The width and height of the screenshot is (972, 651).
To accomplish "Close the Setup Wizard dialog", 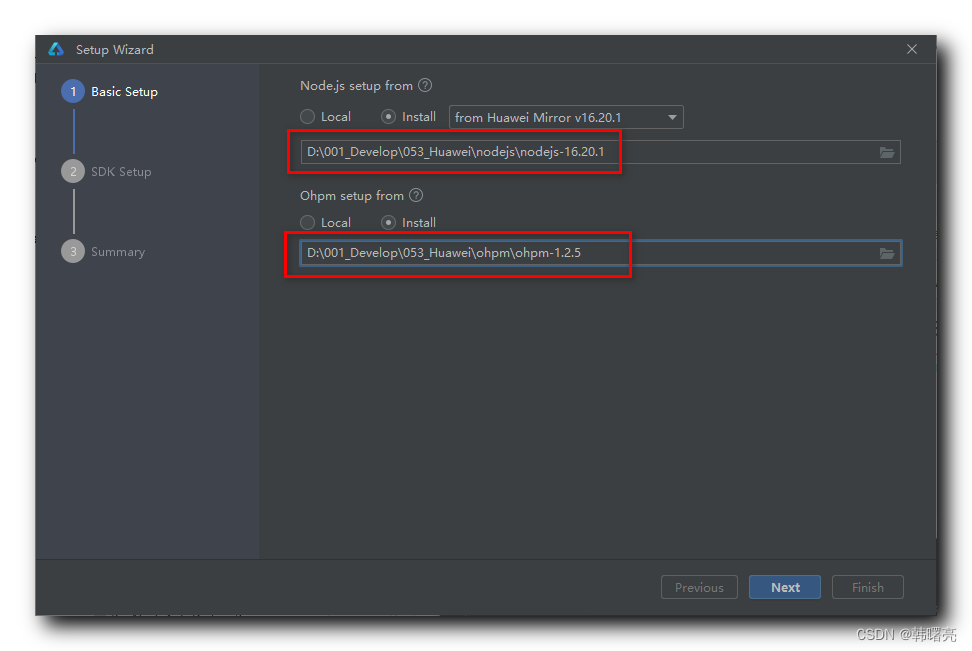I will coord(911,49).
